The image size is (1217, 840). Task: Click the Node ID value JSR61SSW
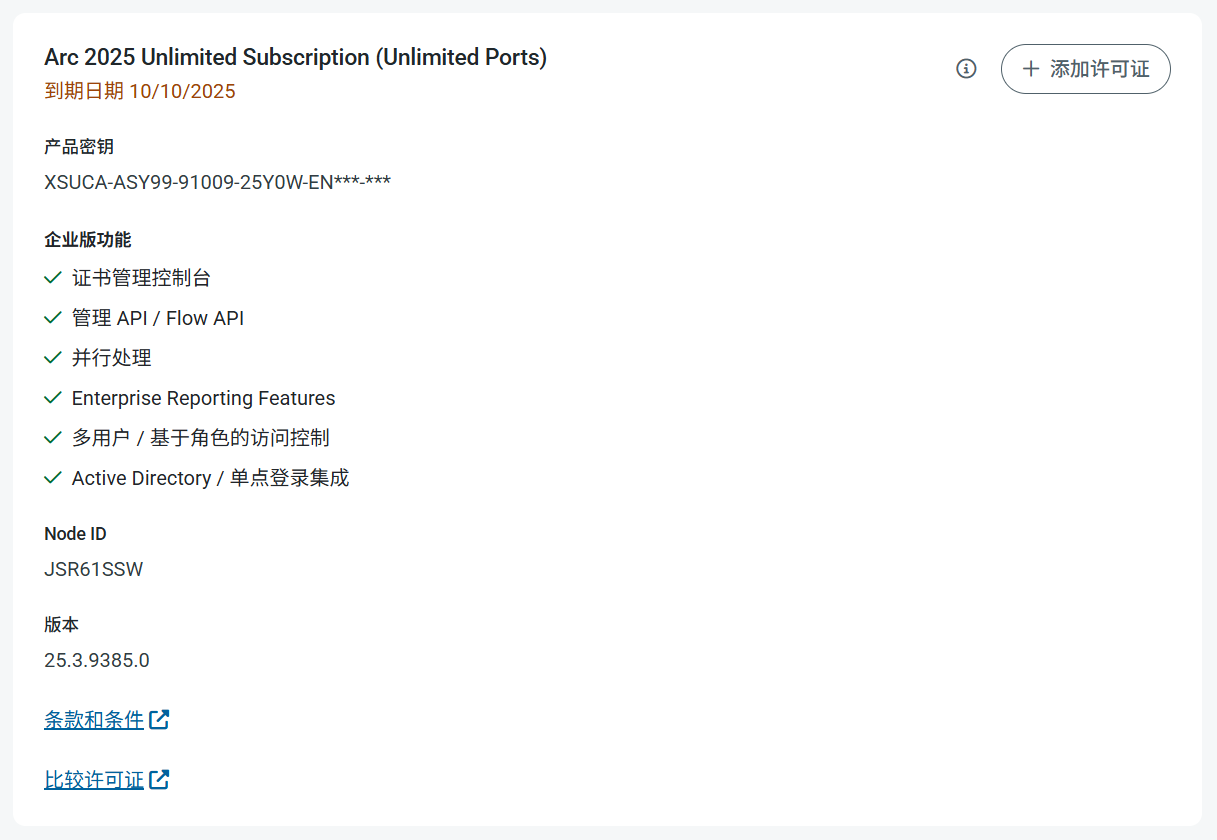(x=94, y=570)
